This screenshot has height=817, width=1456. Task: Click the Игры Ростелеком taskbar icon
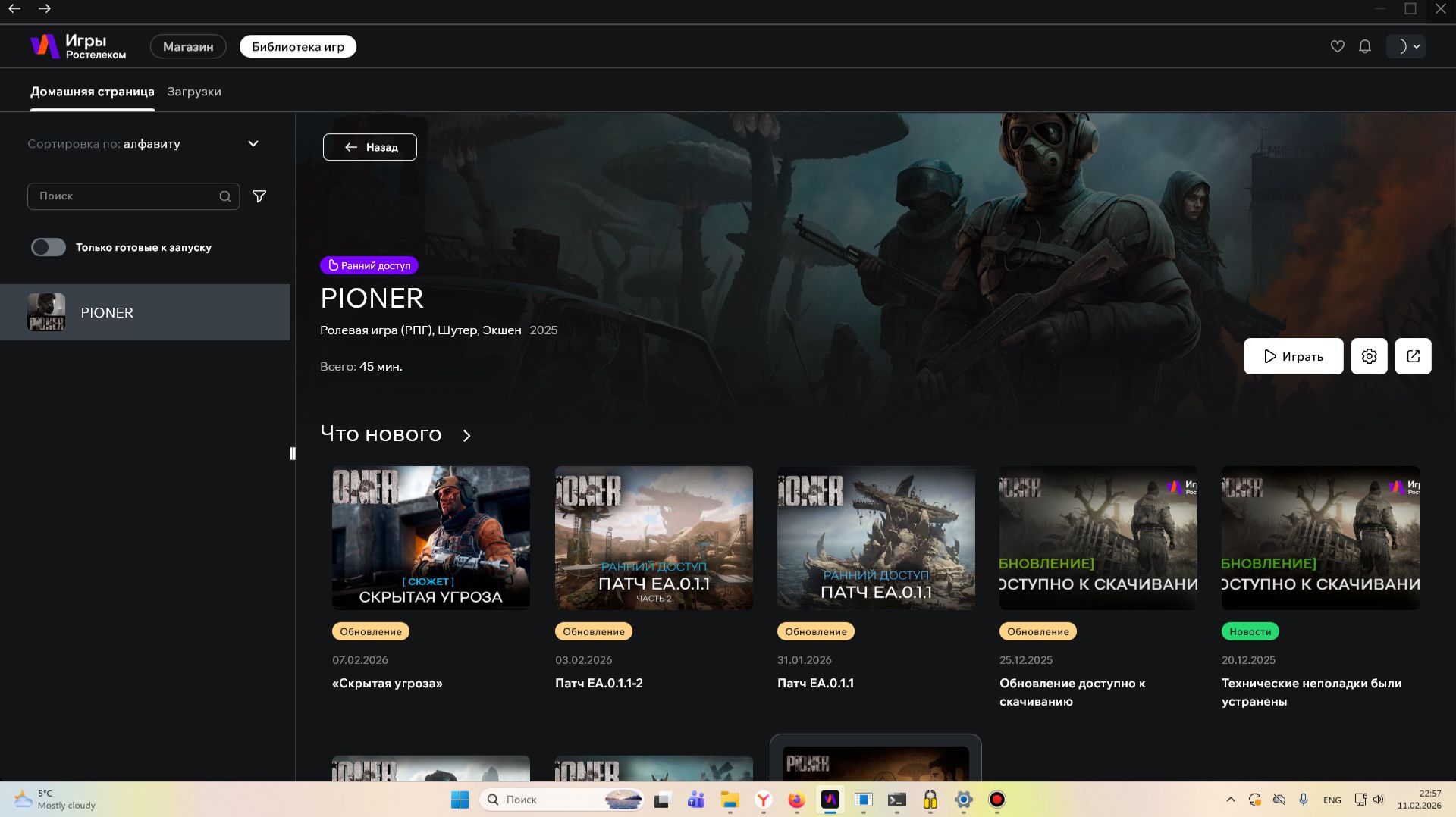click(830, 800)
